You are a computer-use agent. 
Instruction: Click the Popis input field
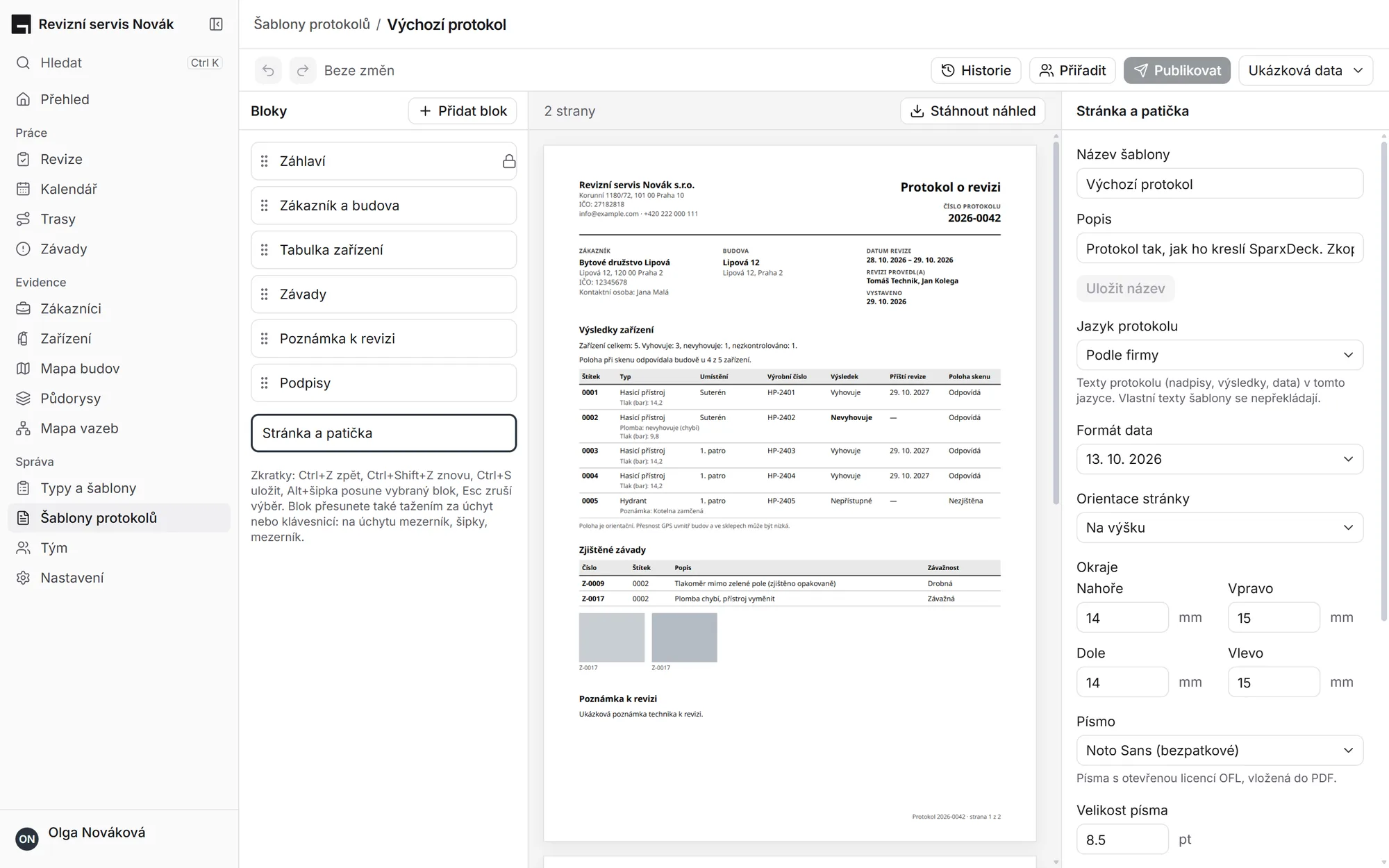[x=1220, y=249]
